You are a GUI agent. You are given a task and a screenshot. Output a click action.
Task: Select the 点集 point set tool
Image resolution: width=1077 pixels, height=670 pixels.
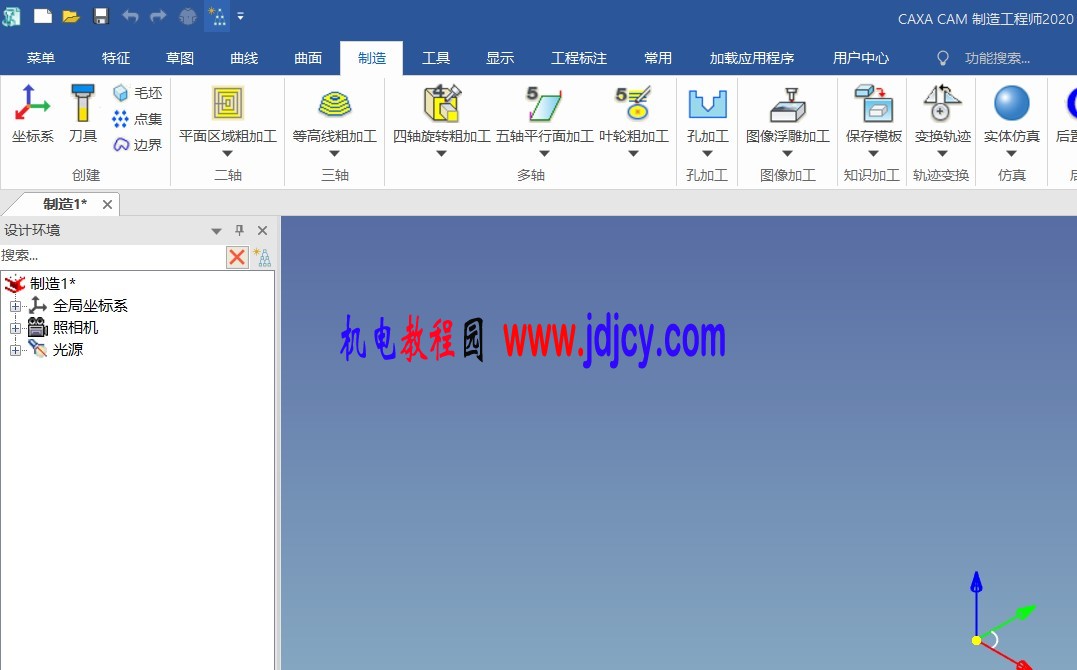[137, 119]
